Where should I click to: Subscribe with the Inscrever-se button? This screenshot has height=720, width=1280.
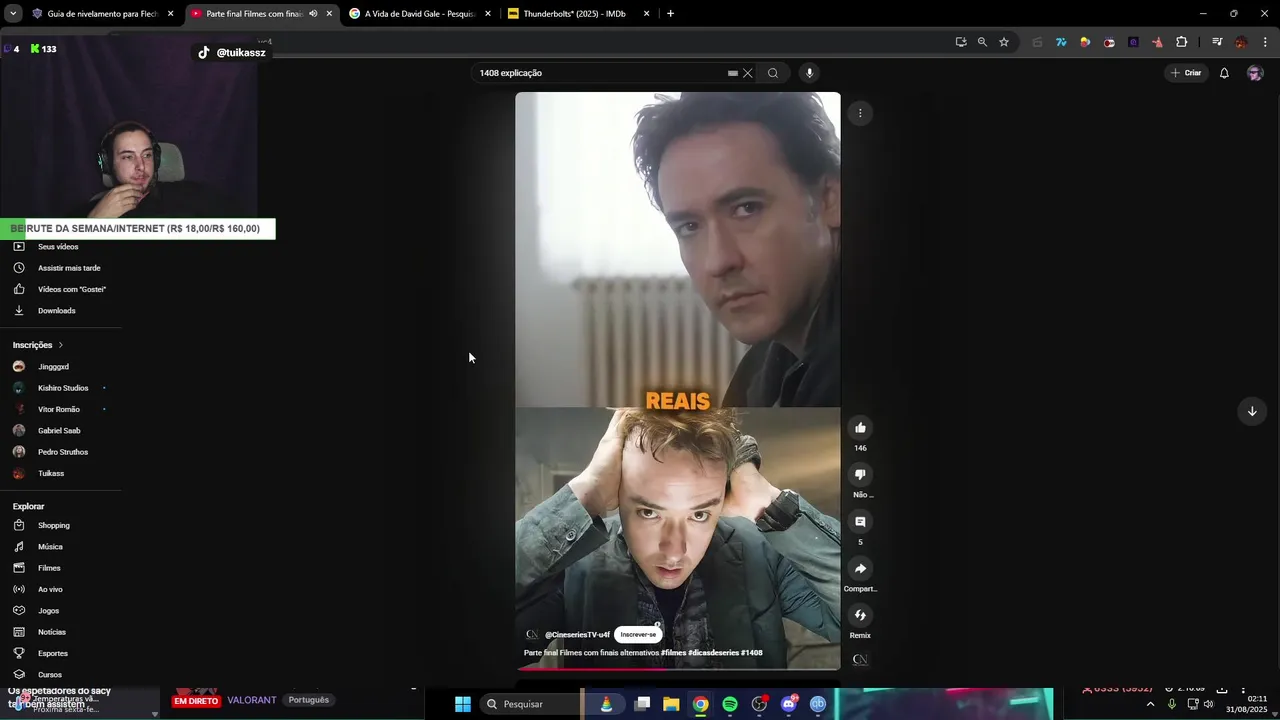(x=638, y=634)
